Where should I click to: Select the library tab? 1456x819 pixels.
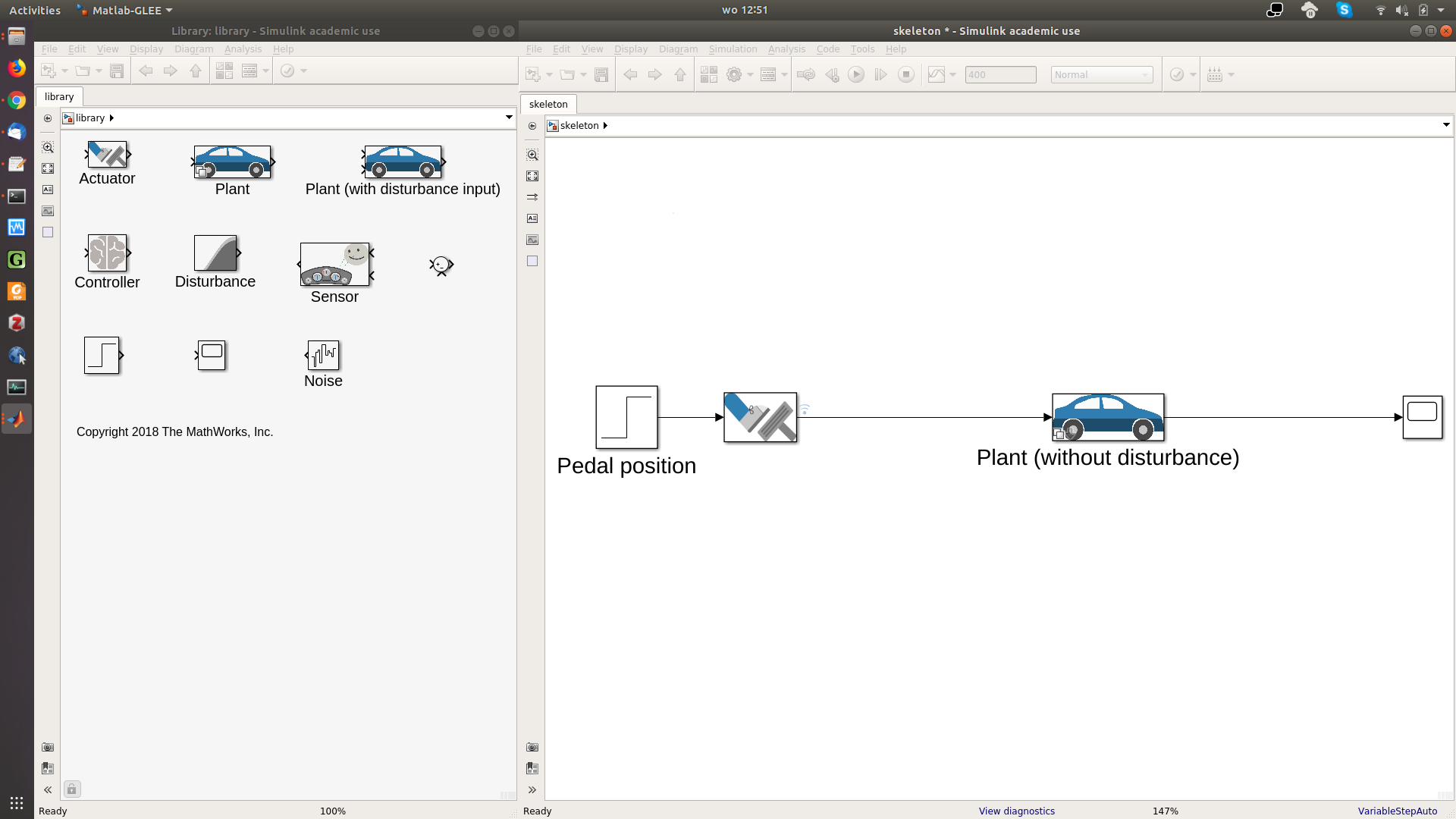point(59,96)
